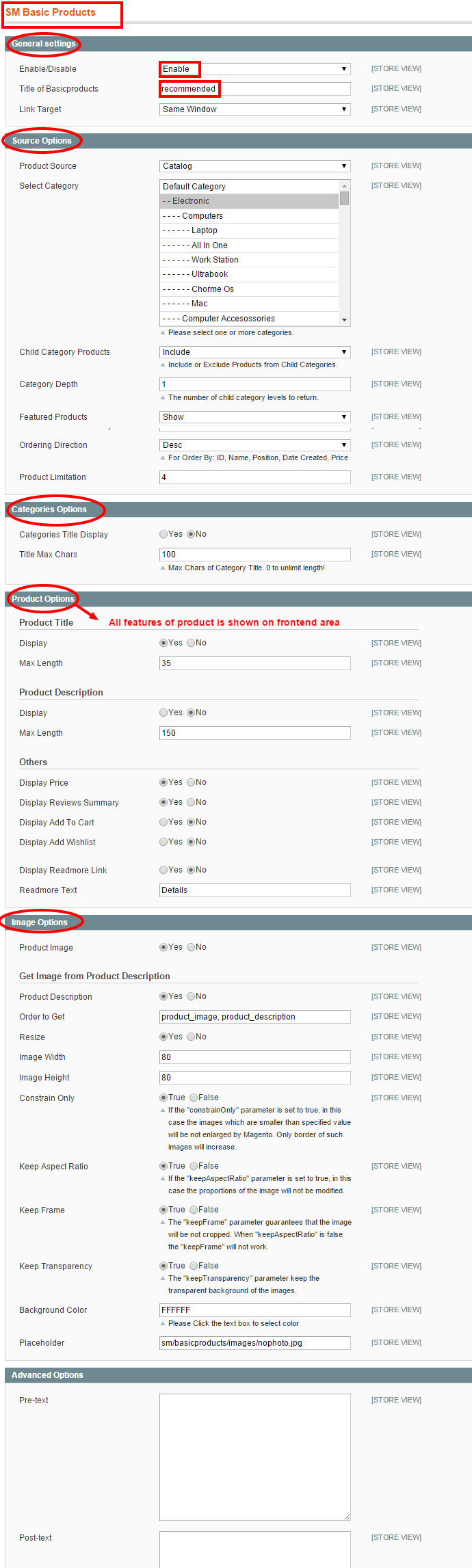The image size is (472, 1568).
Task: Set Categories Title Display to No
Action: click(191, 535)
